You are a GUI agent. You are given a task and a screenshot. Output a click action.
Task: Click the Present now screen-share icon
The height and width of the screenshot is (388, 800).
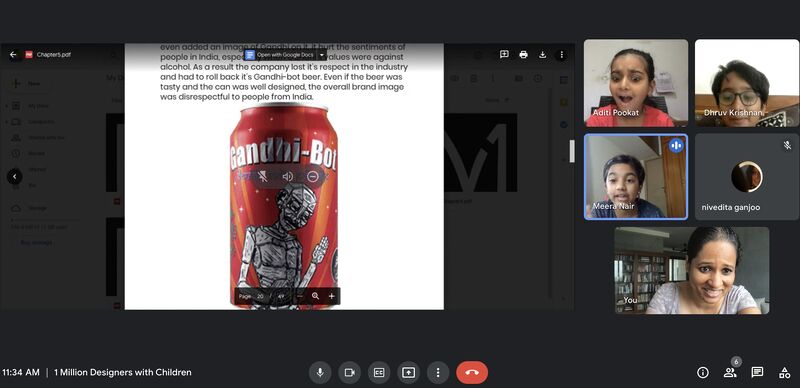coord(408,373)
